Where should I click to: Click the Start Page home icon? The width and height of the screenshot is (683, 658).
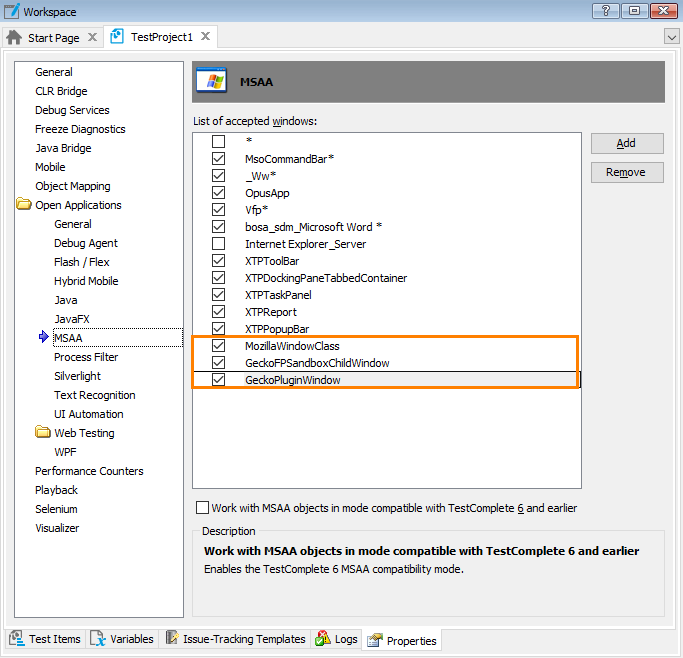[14, 37]
